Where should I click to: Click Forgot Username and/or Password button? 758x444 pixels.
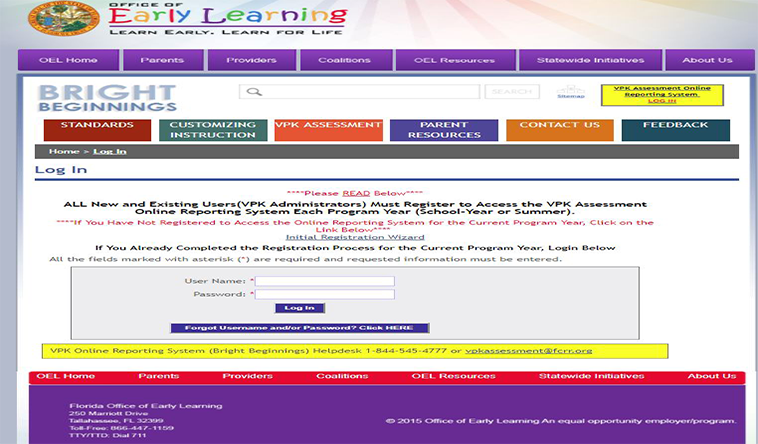click(299, 328)
